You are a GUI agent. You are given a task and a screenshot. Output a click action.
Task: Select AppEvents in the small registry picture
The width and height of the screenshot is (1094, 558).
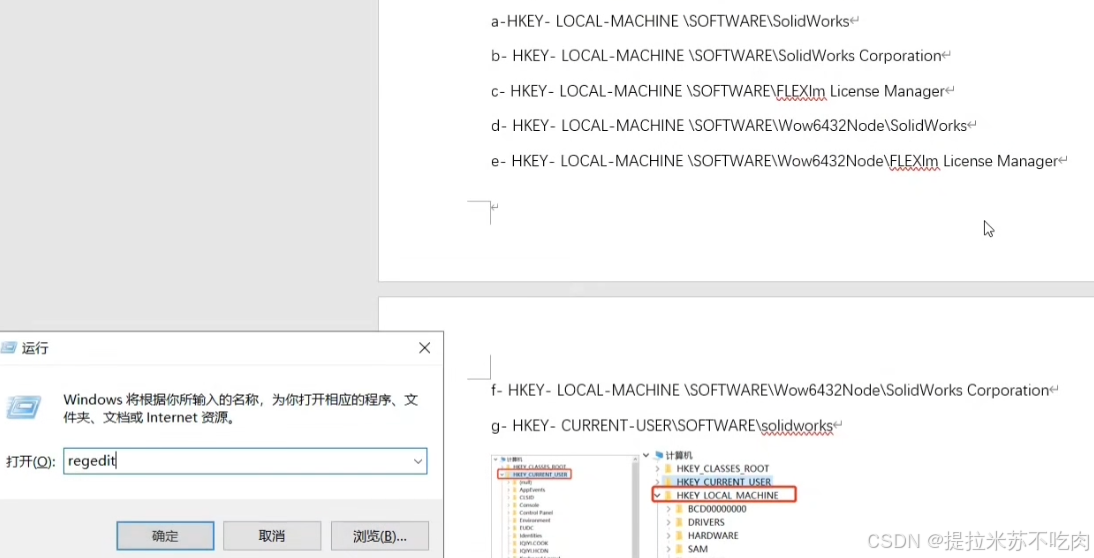click(532, 490)
